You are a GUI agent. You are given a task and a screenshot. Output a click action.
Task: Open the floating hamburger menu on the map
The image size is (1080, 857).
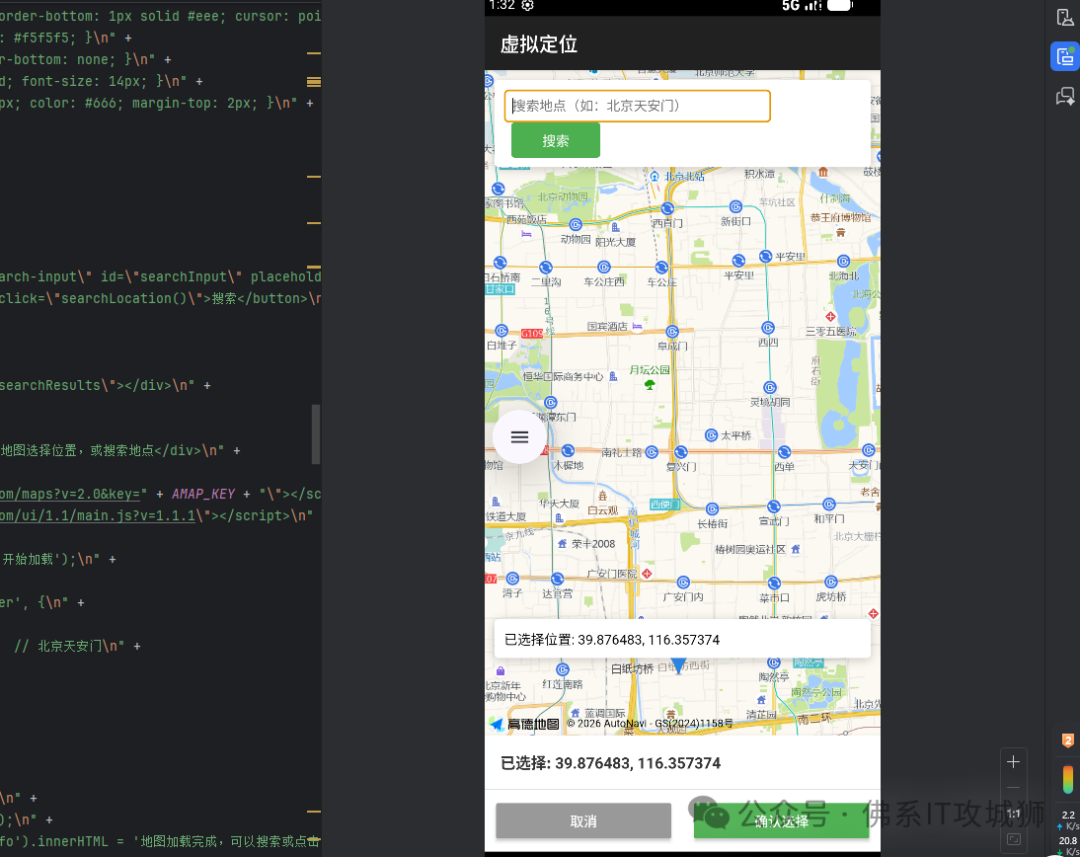tap(519, 437)
